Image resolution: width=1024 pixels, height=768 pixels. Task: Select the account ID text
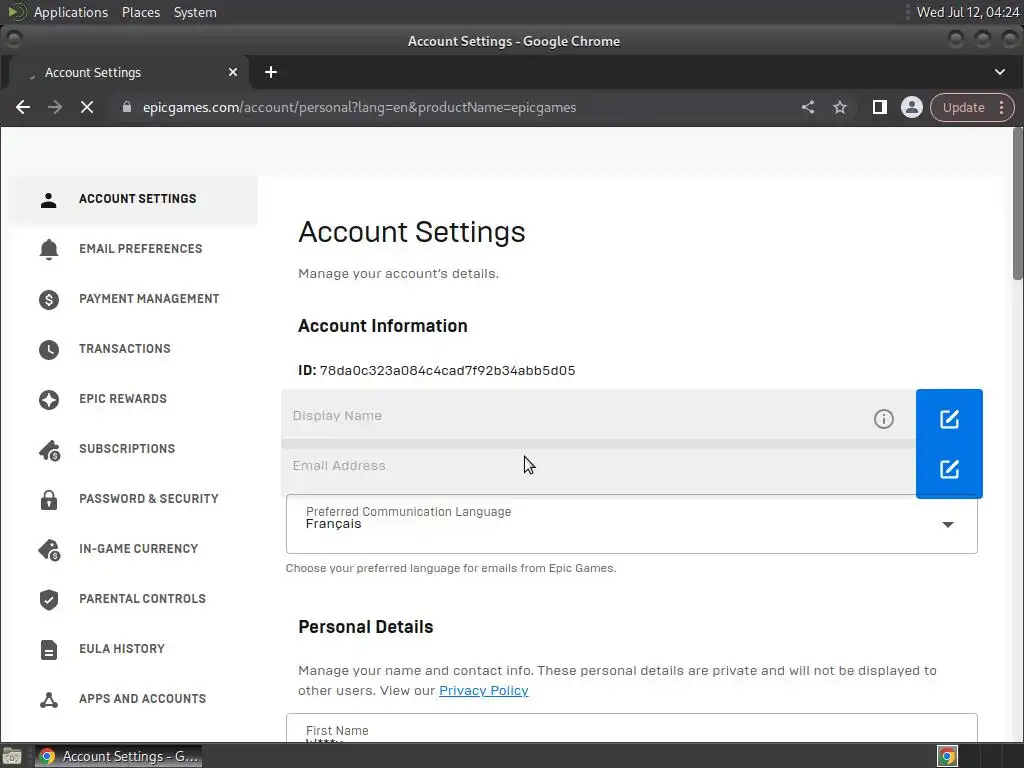click(x=447, y=371)
